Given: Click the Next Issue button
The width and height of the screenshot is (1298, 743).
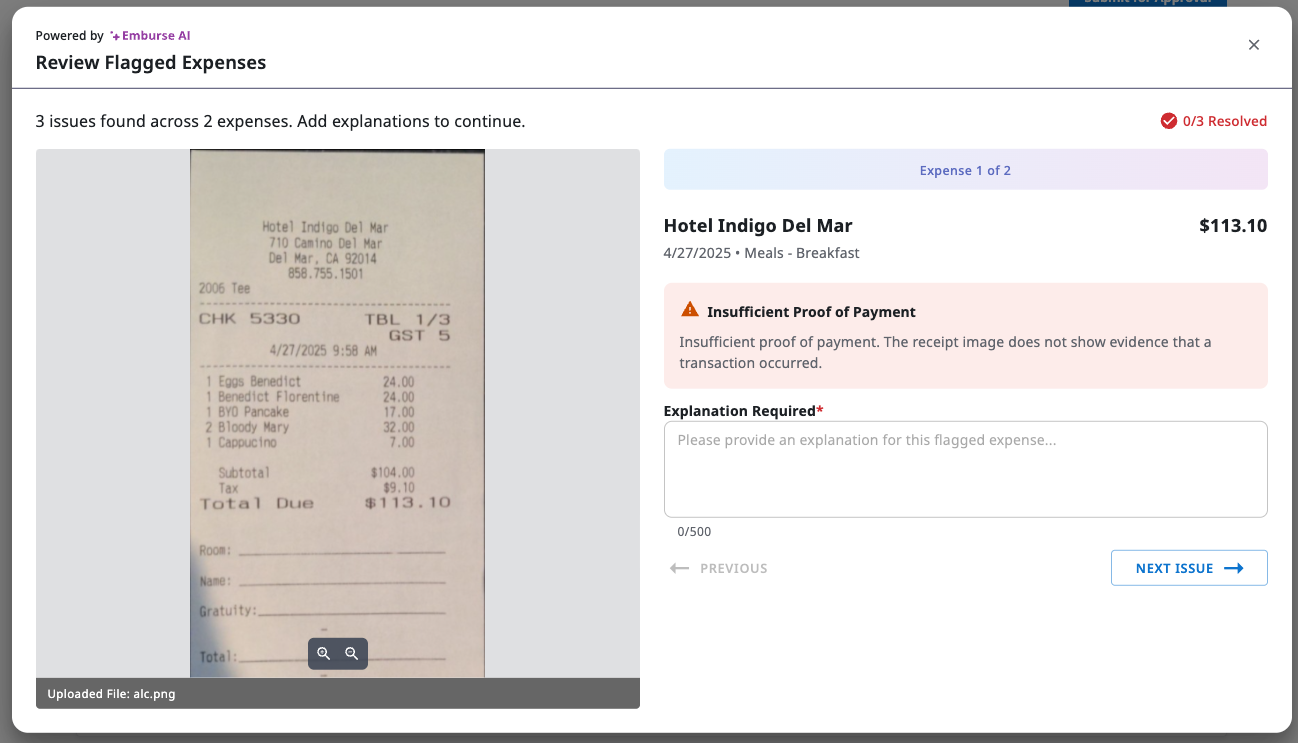Looking at the screenshot, I should pos(1189,568).
